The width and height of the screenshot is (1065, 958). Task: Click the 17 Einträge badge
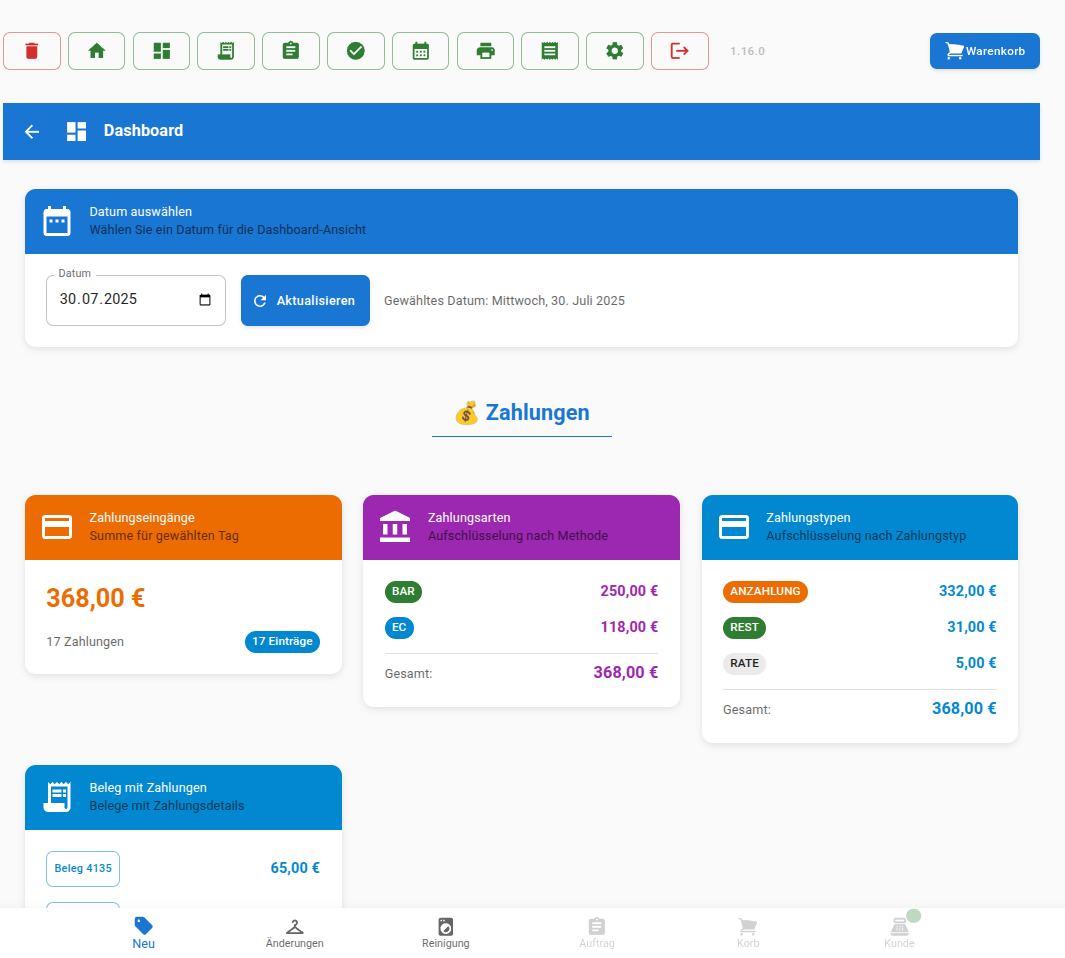[x=282, y=642]
